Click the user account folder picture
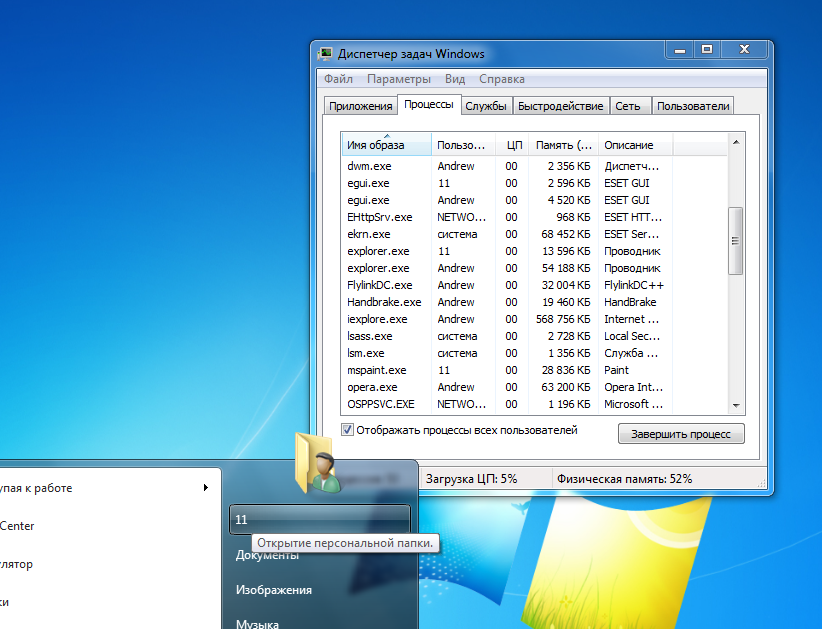Screen dimensions: 822x629 pos(318,463)
